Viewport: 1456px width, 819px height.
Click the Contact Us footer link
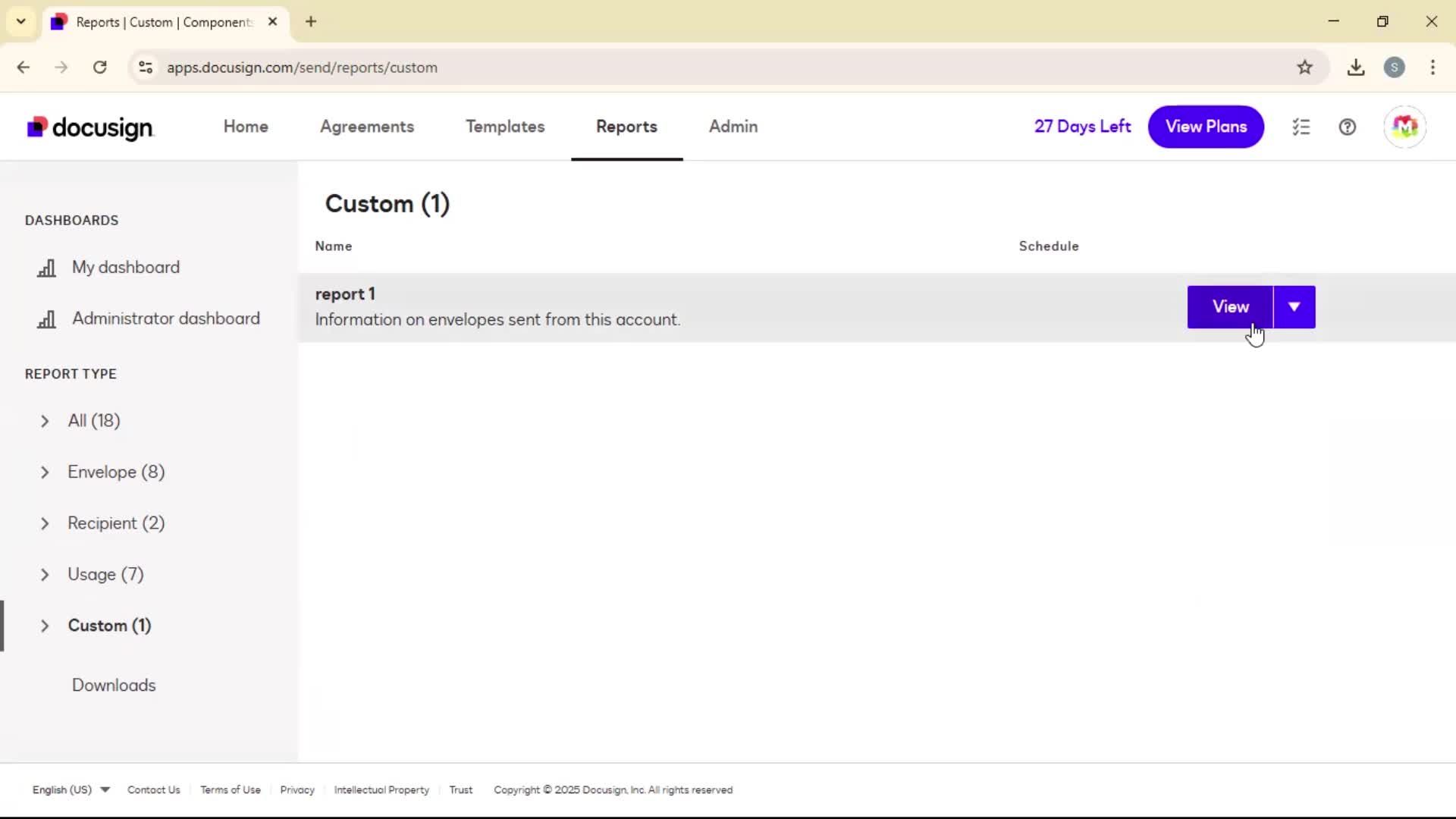[x=154, y=789]
